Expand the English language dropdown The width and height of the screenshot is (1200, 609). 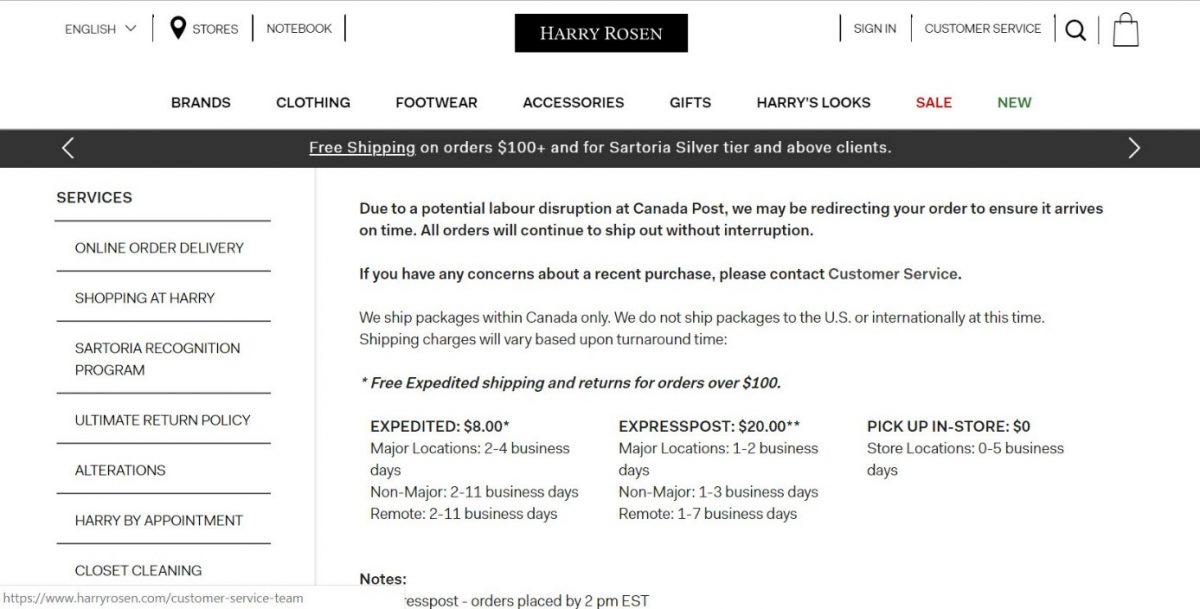coord(101,29)
